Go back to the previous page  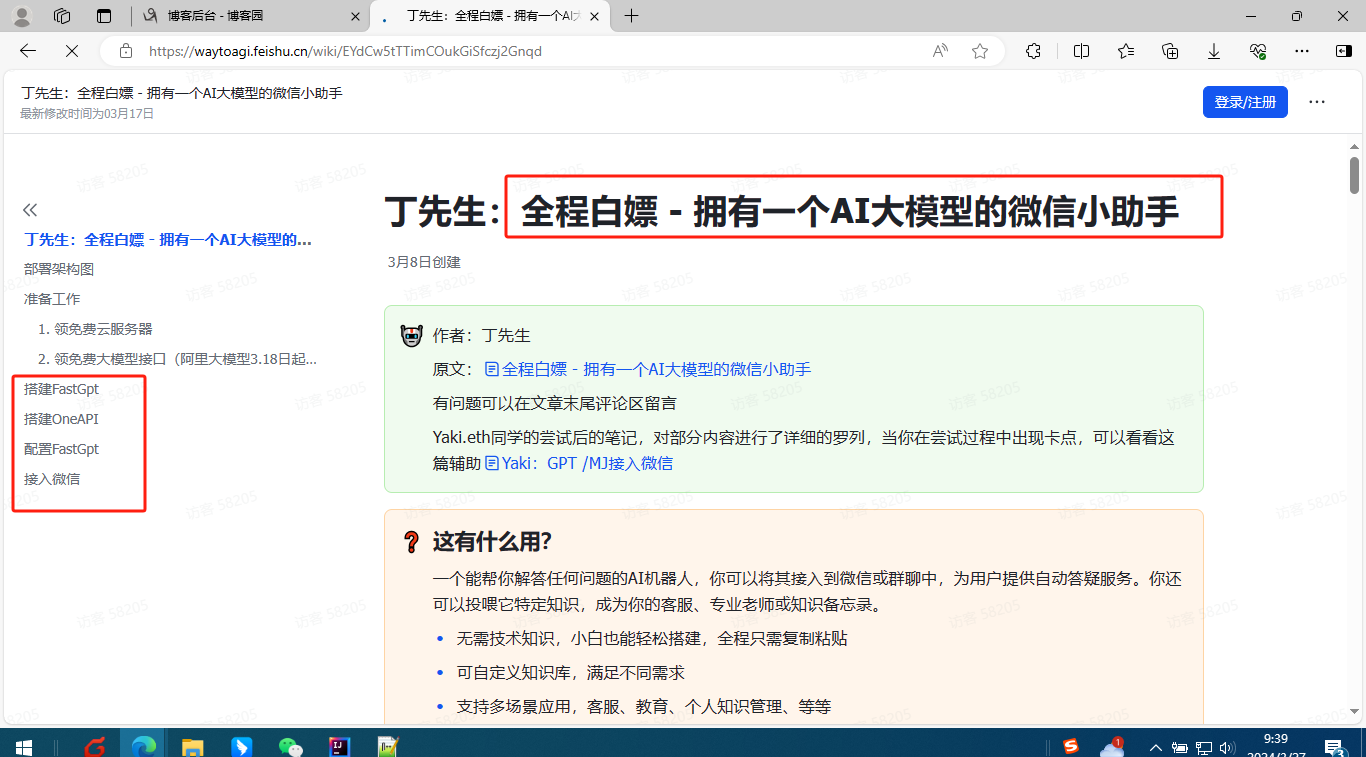point(27,51)
